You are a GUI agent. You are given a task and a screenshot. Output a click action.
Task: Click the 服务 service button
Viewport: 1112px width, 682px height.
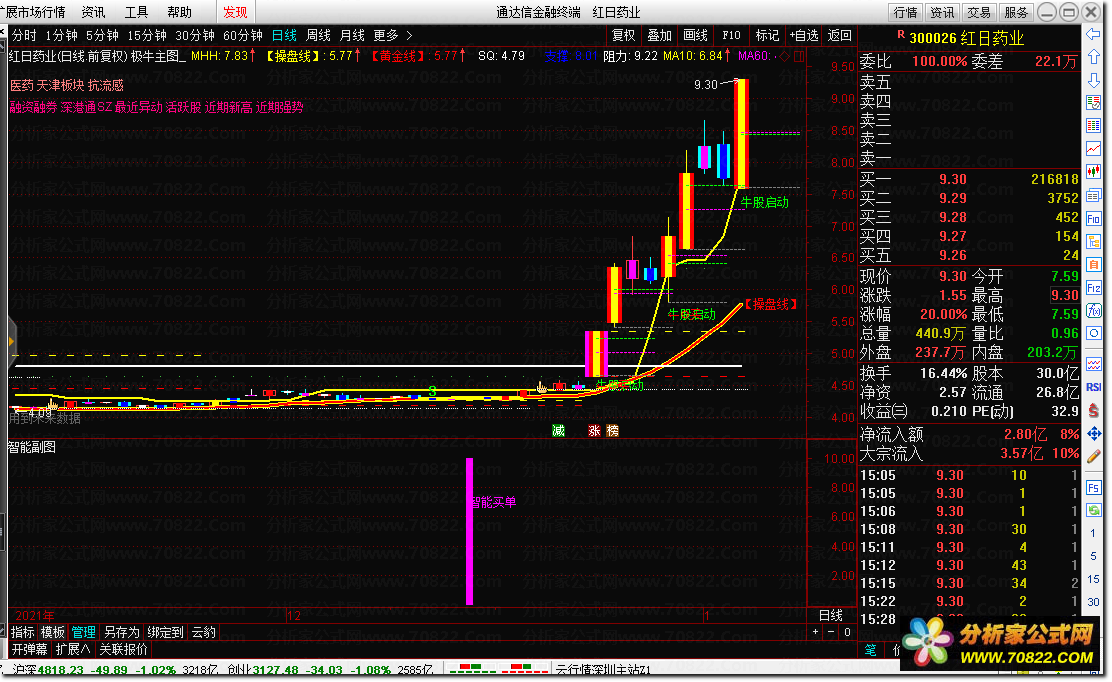pyautogui.click(x=1016, y=12)
